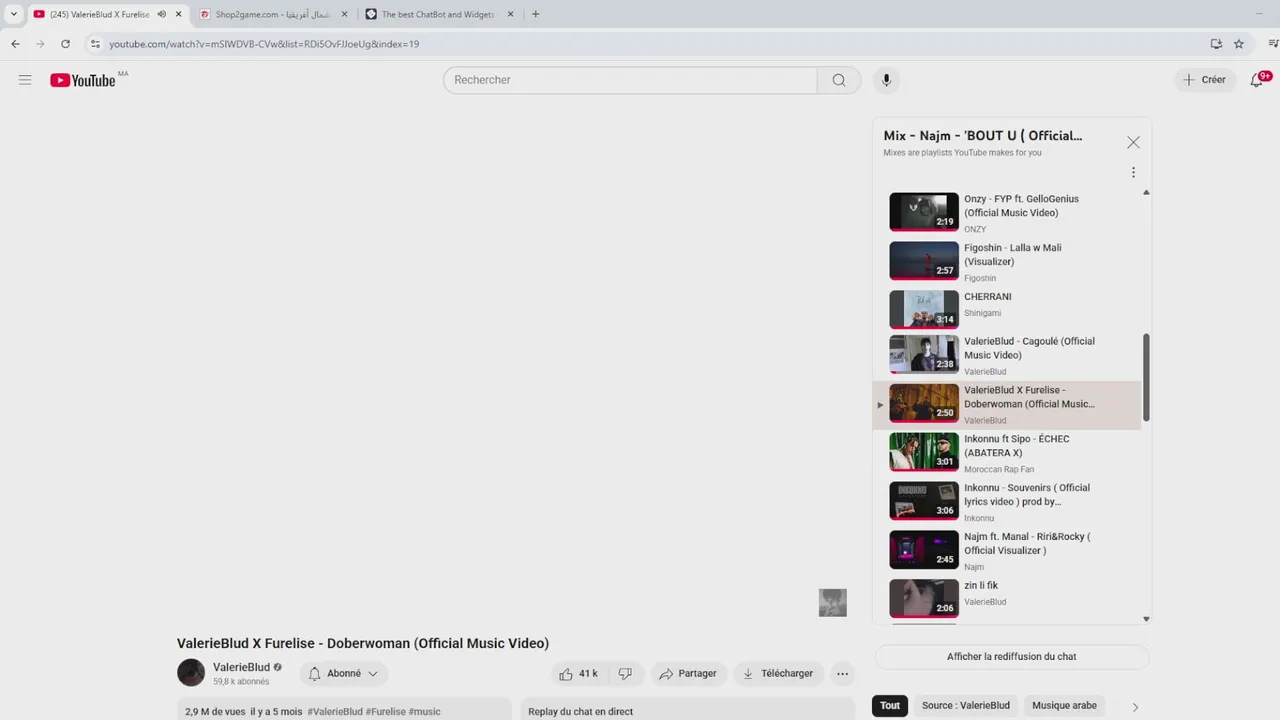Close the ValerieBlud YouTube tab
The height and width of the screenshot is (720, 1280).
click(x=179, y=15)
